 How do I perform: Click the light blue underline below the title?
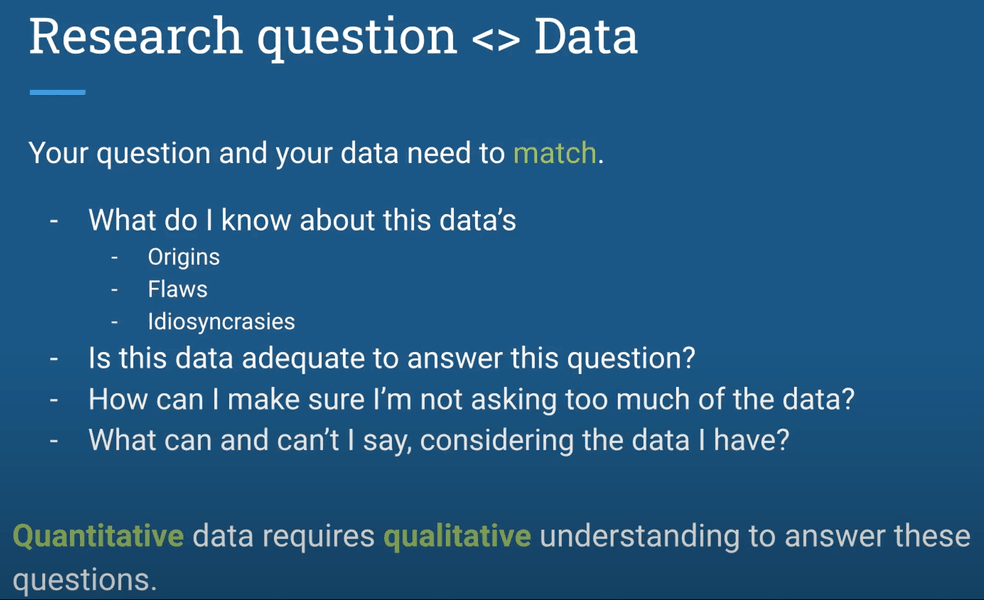pos(57,92)
